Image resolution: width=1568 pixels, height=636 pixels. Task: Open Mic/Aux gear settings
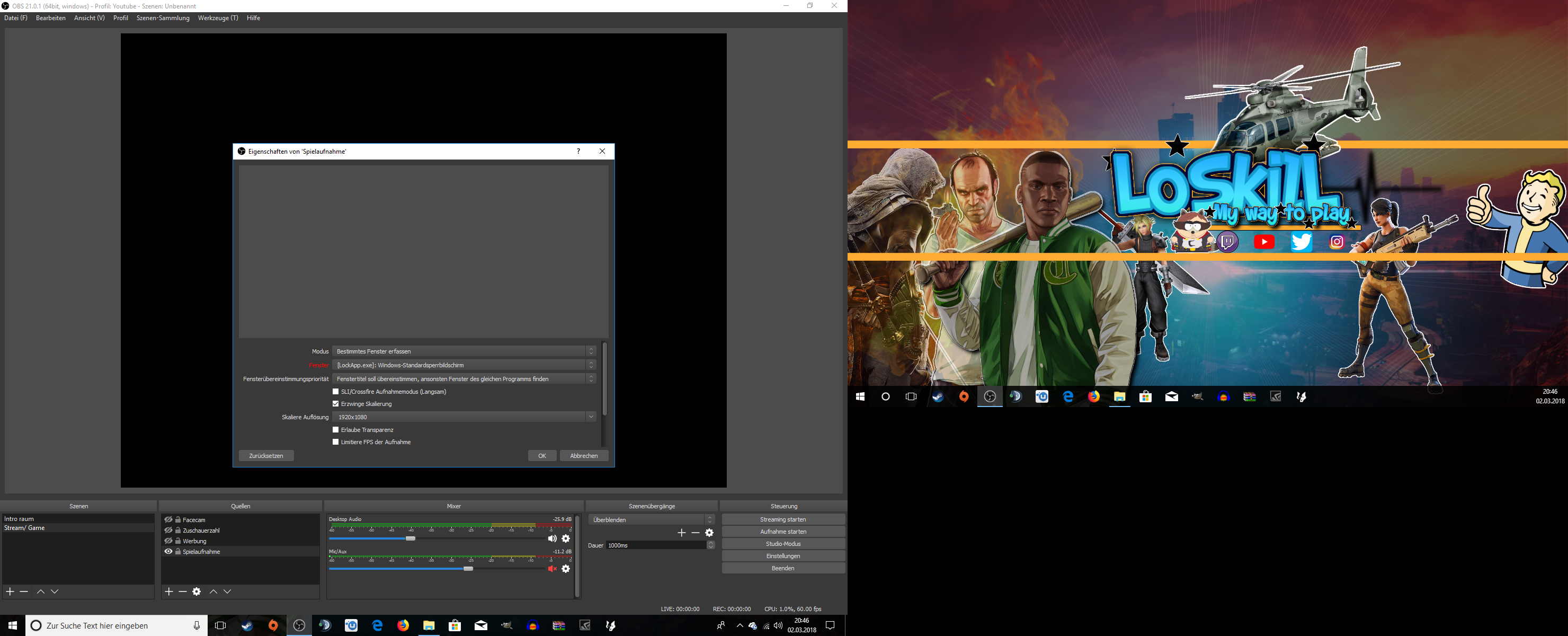566,569
